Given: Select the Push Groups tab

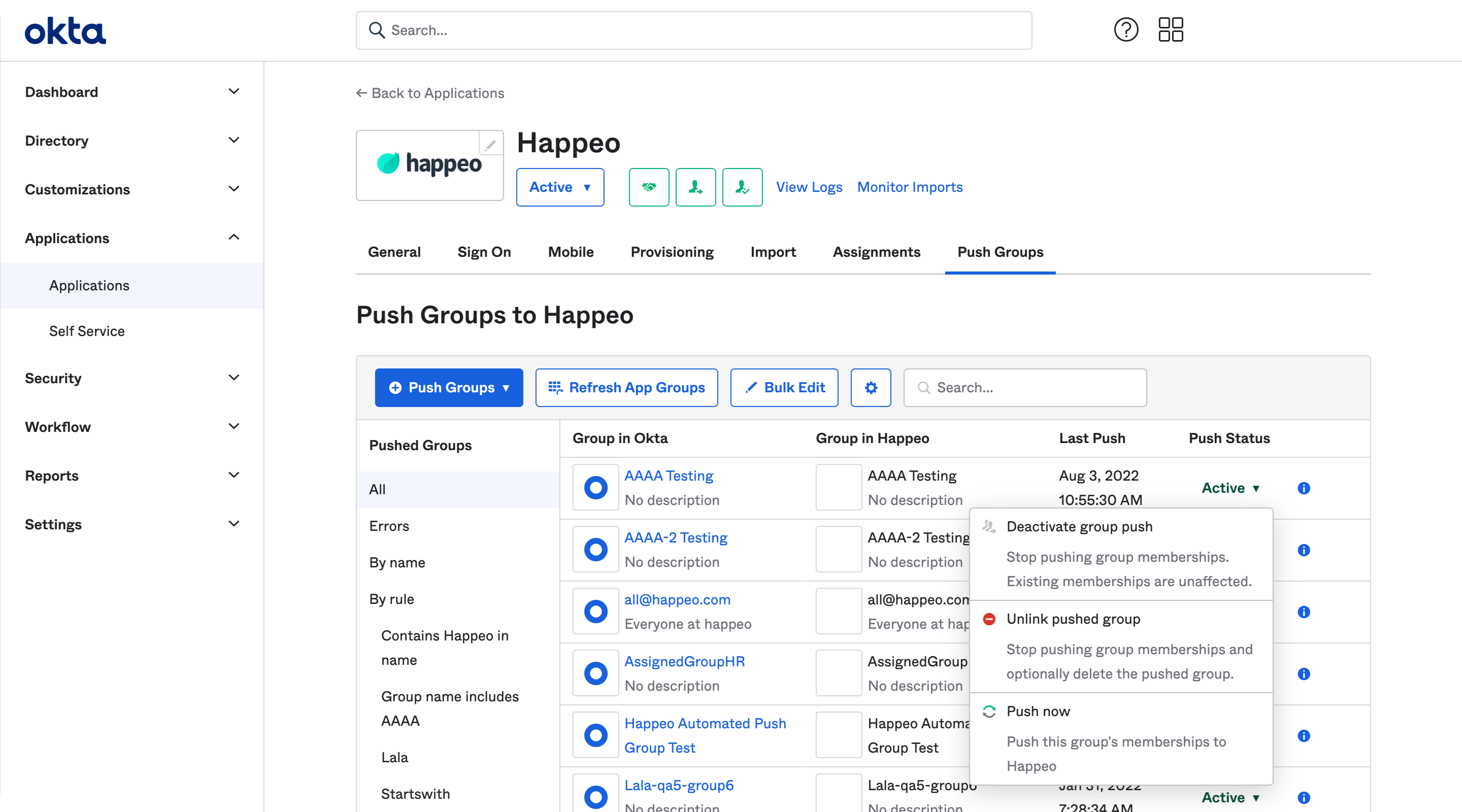Looking at the screenshot, I should pos(1000,252).
